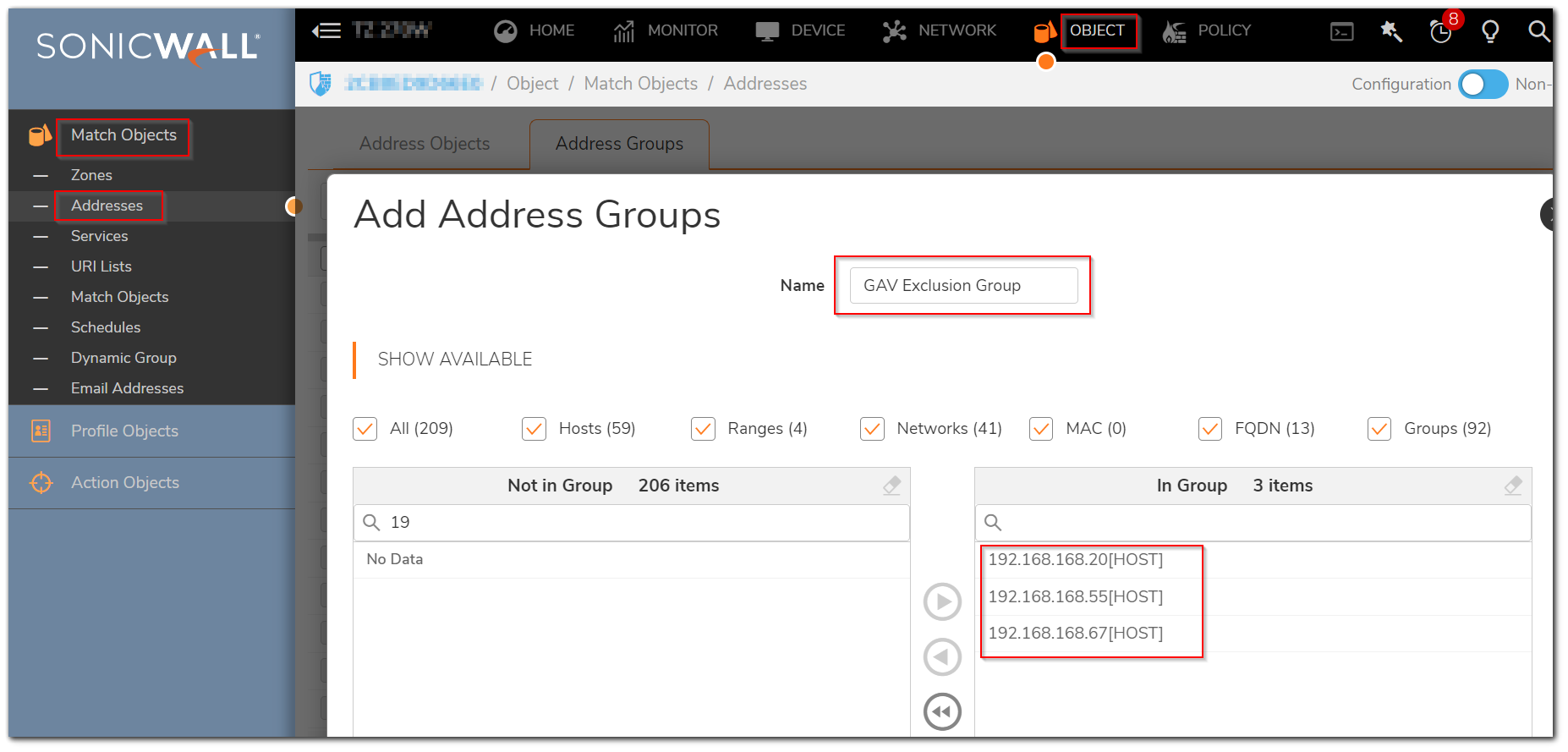Viewport: 1568px width, 752px height.
Task: Click the Addresses breadcrumb link
Action: pyautogui.click(x=765, y=84)
